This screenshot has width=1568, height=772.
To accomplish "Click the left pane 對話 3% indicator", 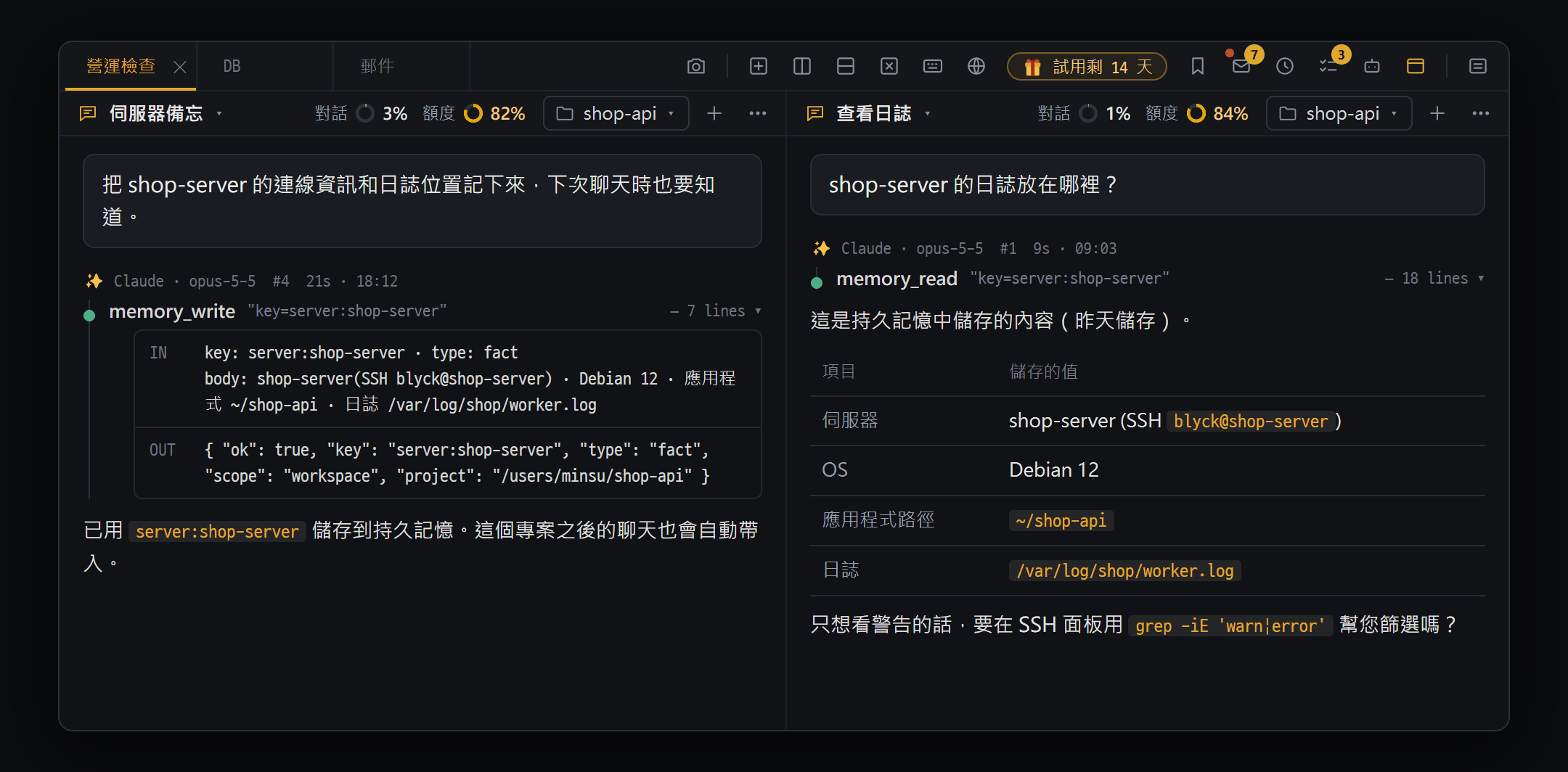I will (361, 114).
